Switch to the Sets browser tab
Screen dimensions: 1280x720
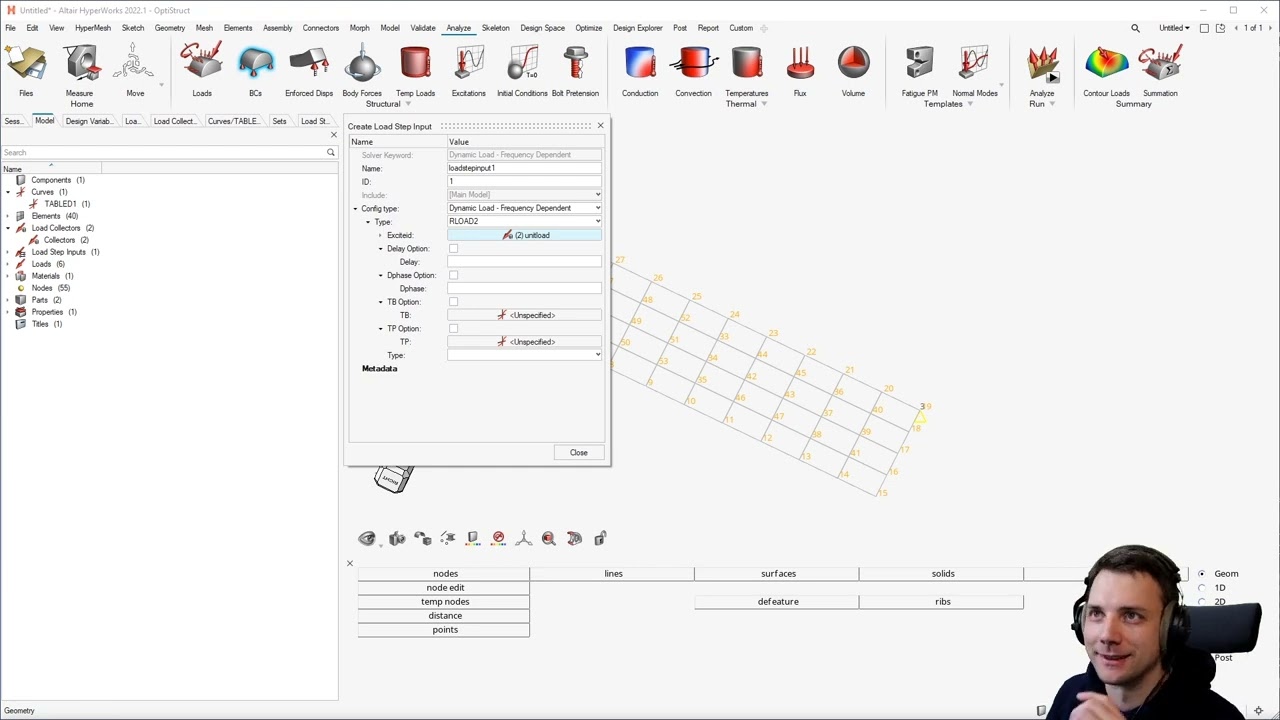tap(279, 121)
